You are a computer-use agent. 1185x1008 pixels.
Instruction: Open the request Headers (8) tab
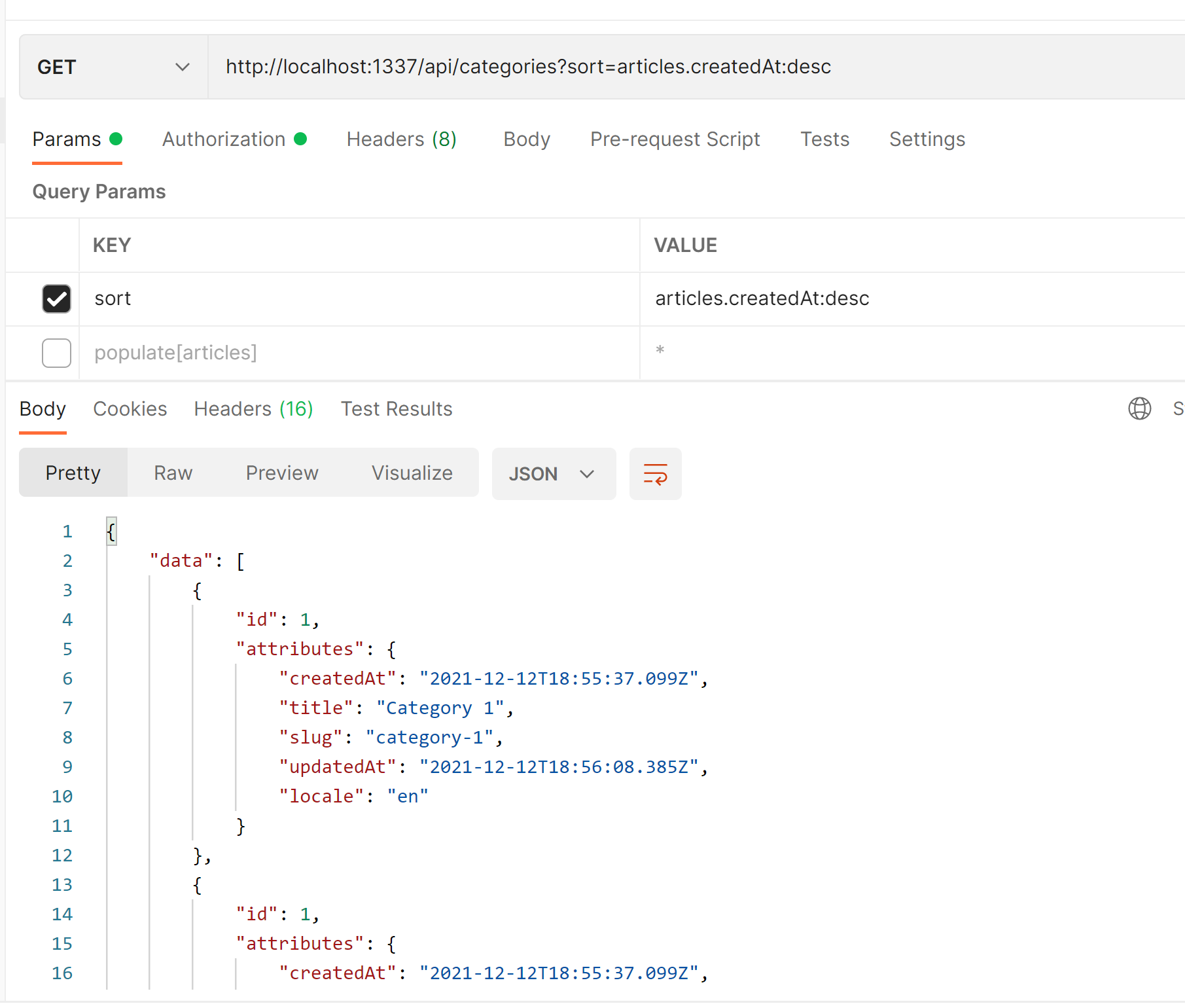pos(401,139)
